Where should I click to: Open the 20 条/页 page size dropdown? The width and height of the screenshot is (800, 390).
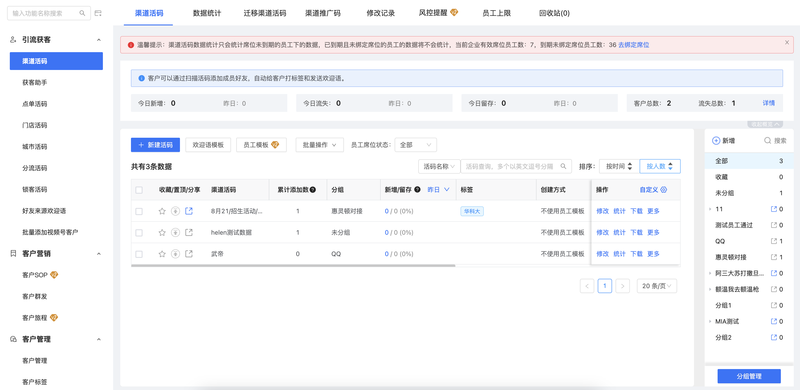(657, 286)
